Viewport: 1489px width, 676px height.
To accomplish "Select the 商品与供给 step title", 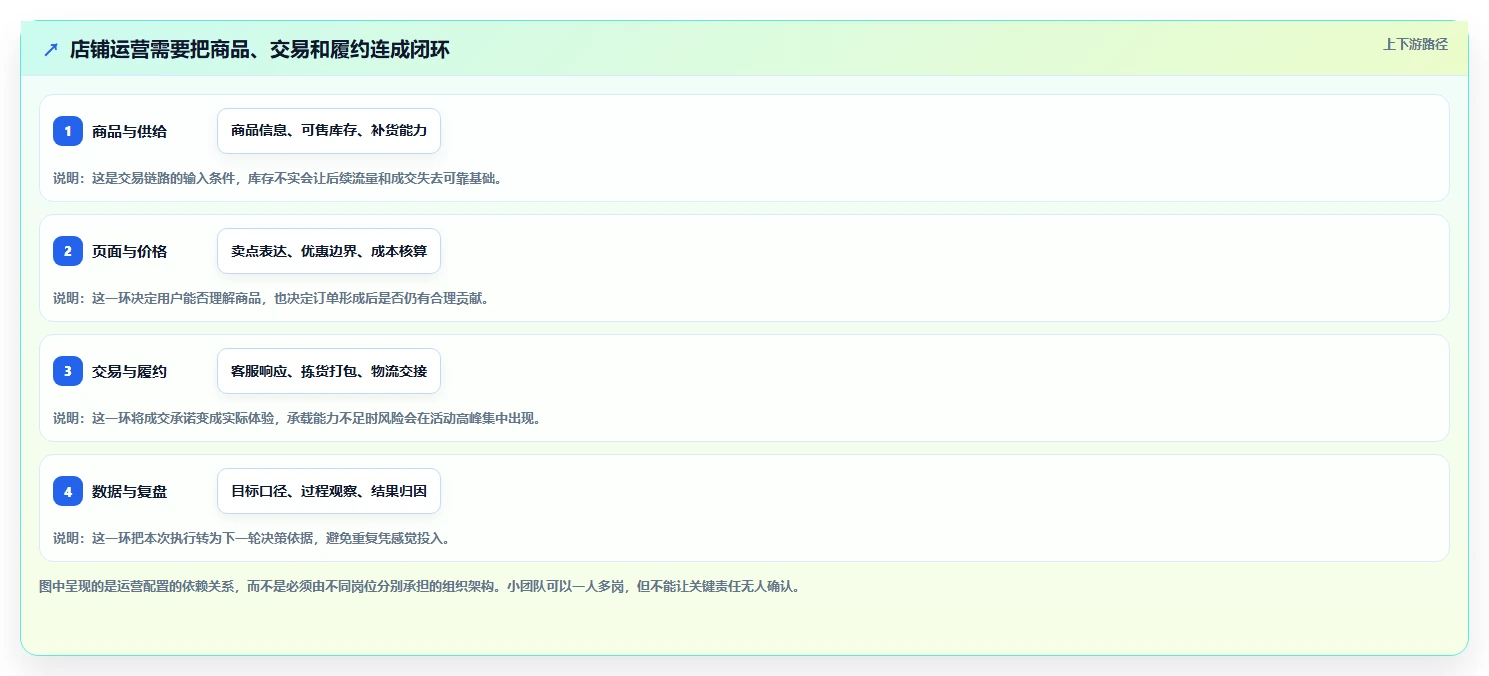I will click(129, 131).
